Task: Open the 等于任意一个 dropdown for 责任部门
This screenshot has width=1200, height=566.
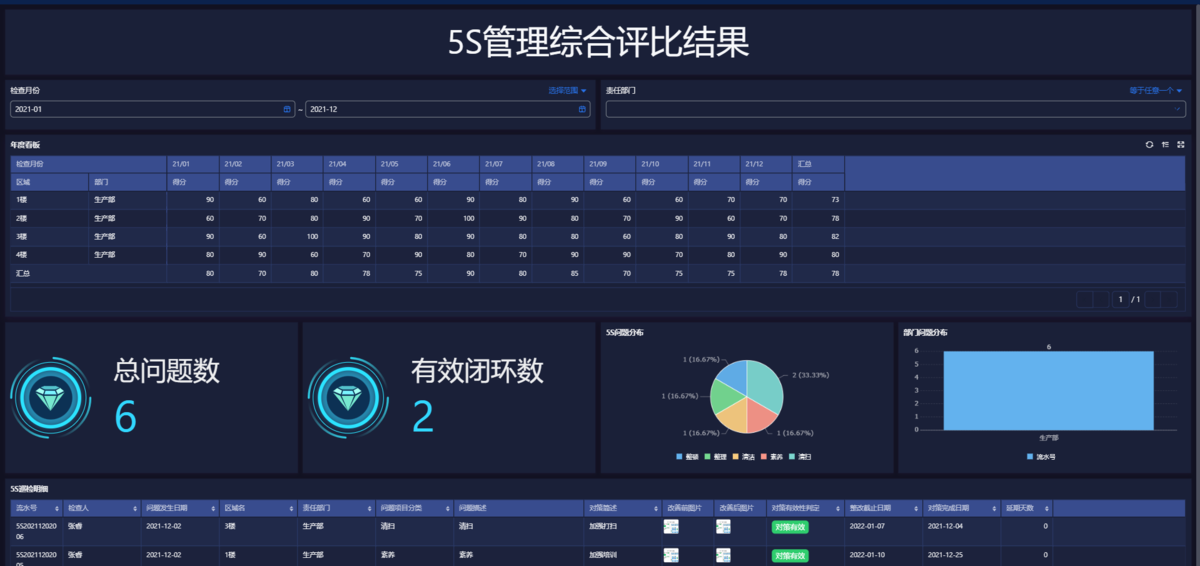Action: pyautogui.click(x=1157, y=90)
